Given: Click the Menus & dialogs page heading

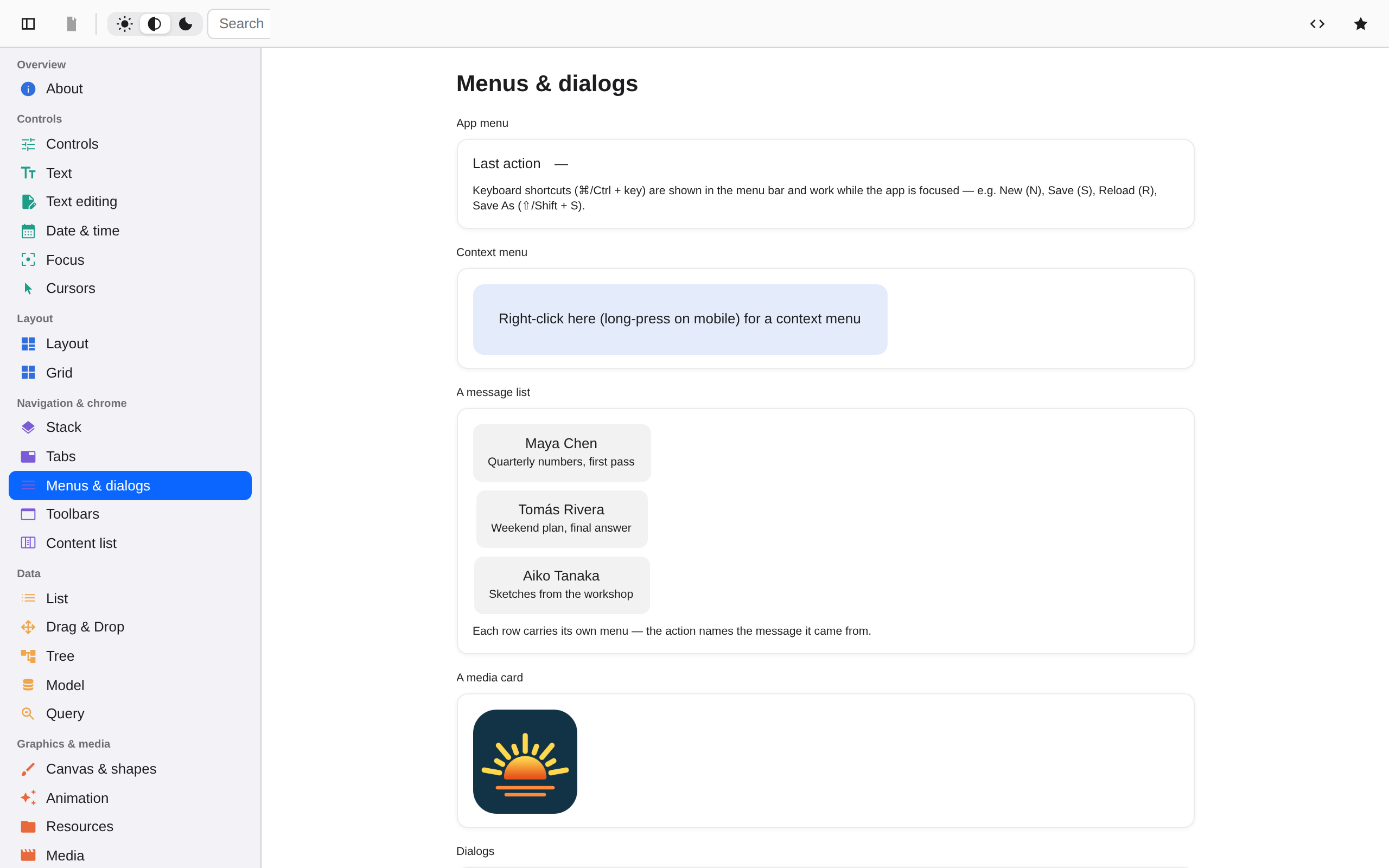Looking at the screenshot, I should point(547,84).
